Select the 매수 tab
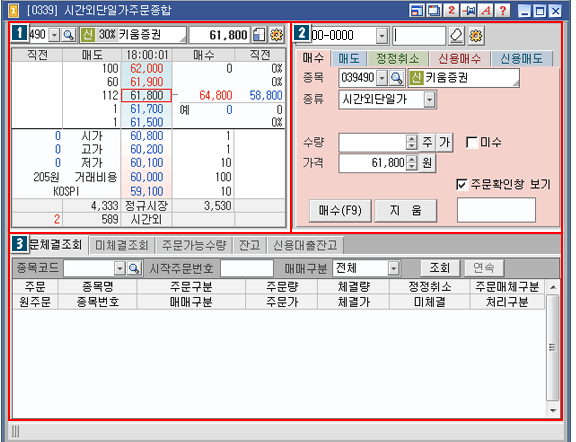This screenshot has height=442, width=576. point(313,58)
